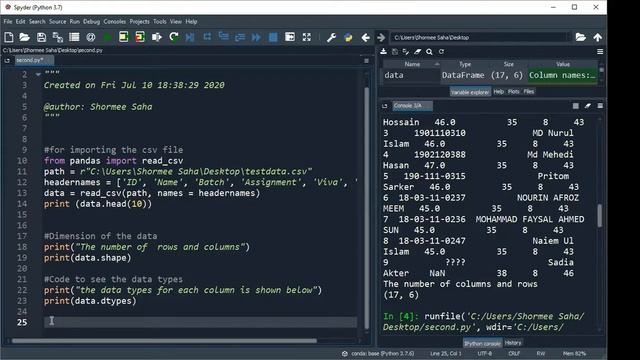Click the editor horizontal scrollbar

164,341
